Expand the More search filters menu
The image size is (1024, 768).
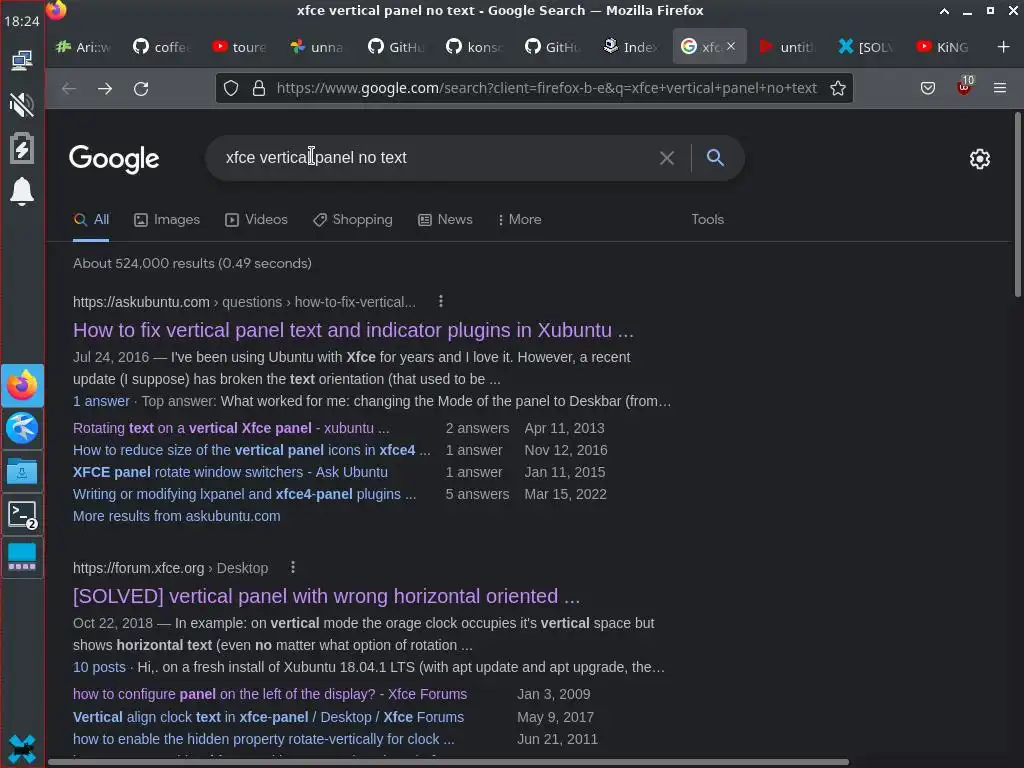(520, 219)
